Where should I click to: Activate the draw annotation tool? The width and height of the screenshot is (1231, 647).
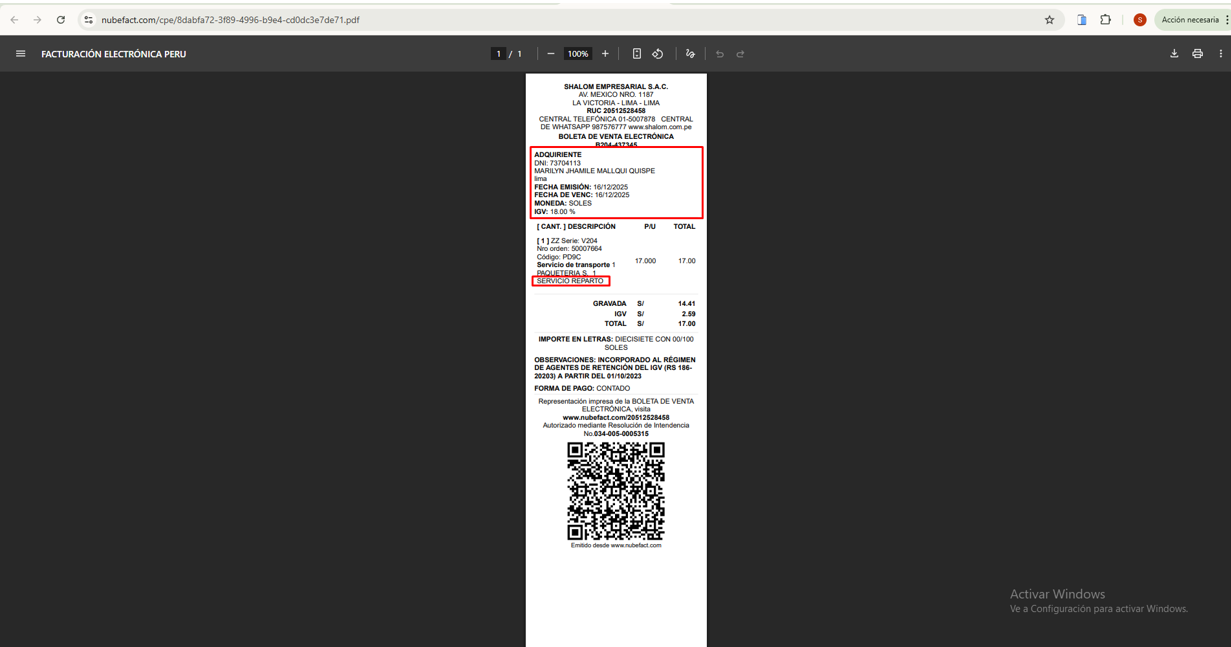690,54
